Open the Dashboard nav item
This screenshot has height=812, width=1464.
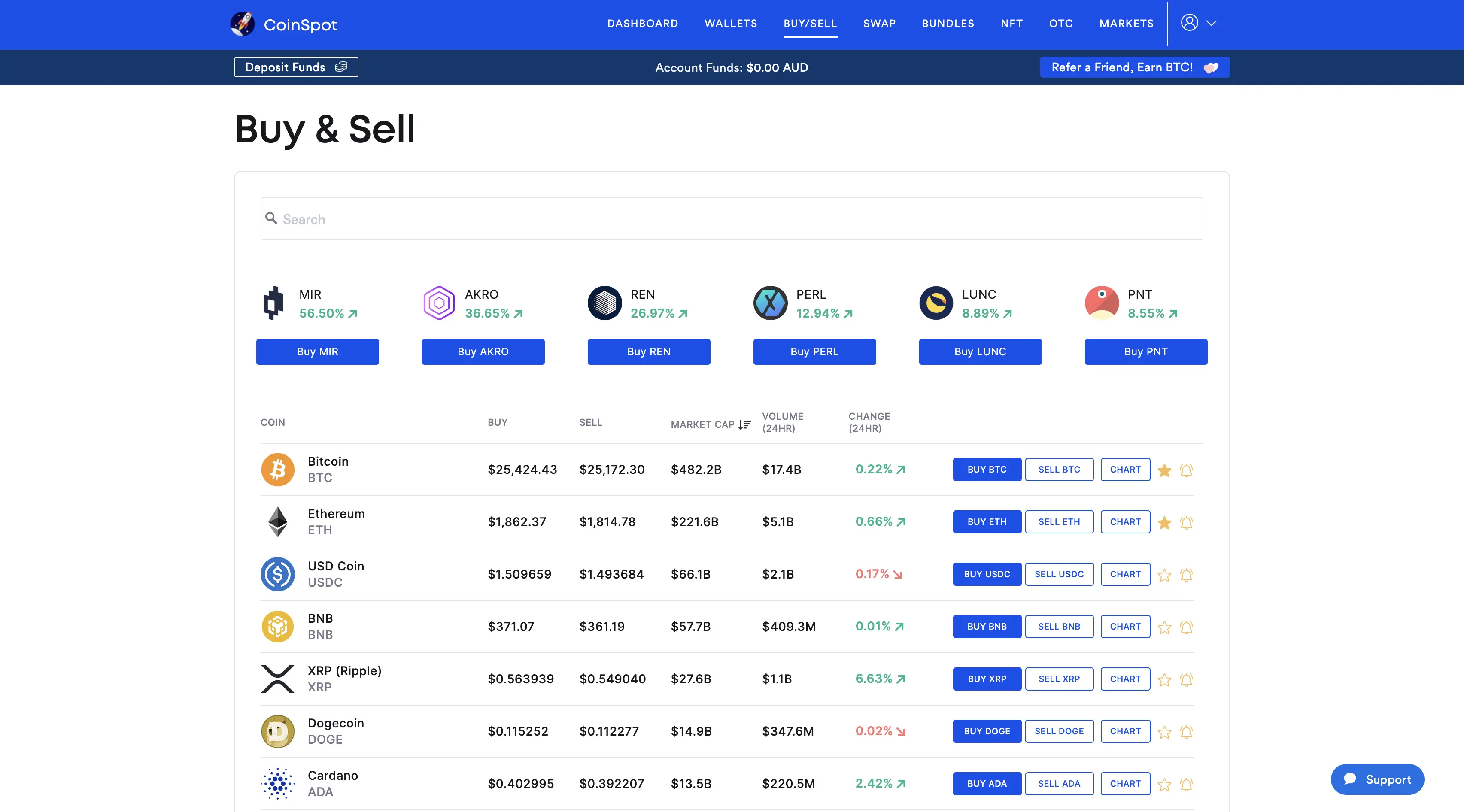(642, 23)
